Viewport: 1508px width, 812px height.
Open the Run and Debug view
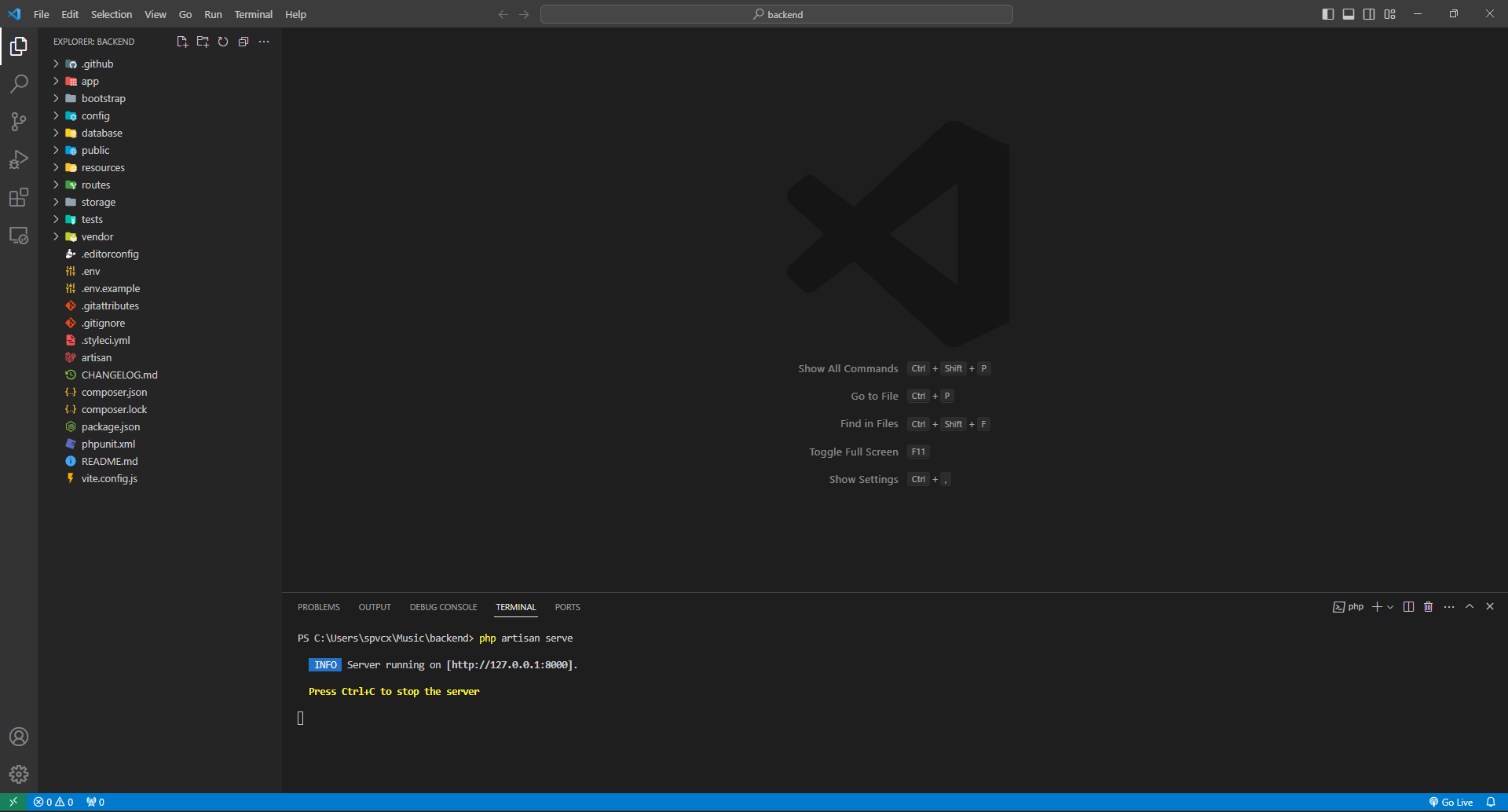pyautogui.click(x=19, y=159)
